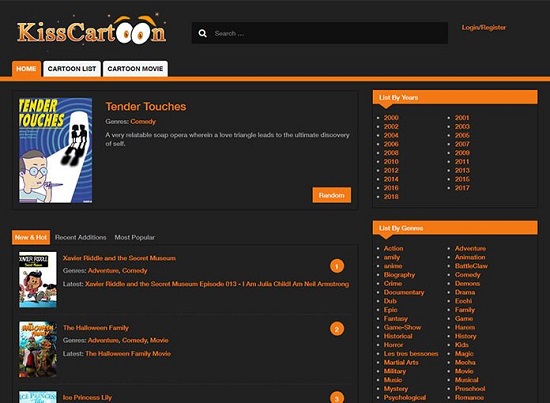This screenshot has width=550, height=403.
Task: Select year 2004 in List By Years
Action: [x=391, y=135]
